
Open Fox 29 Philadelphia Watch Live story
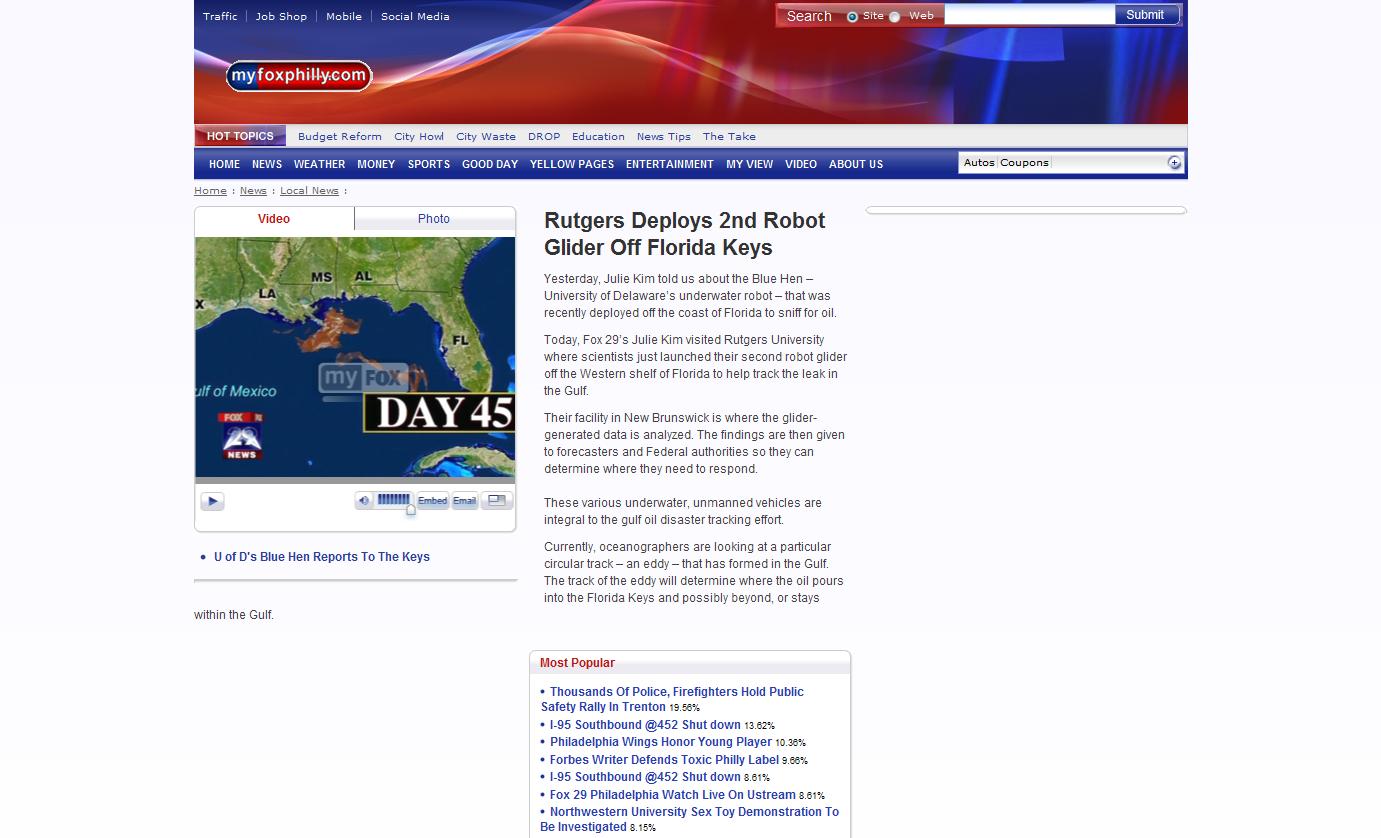[672, 795]
